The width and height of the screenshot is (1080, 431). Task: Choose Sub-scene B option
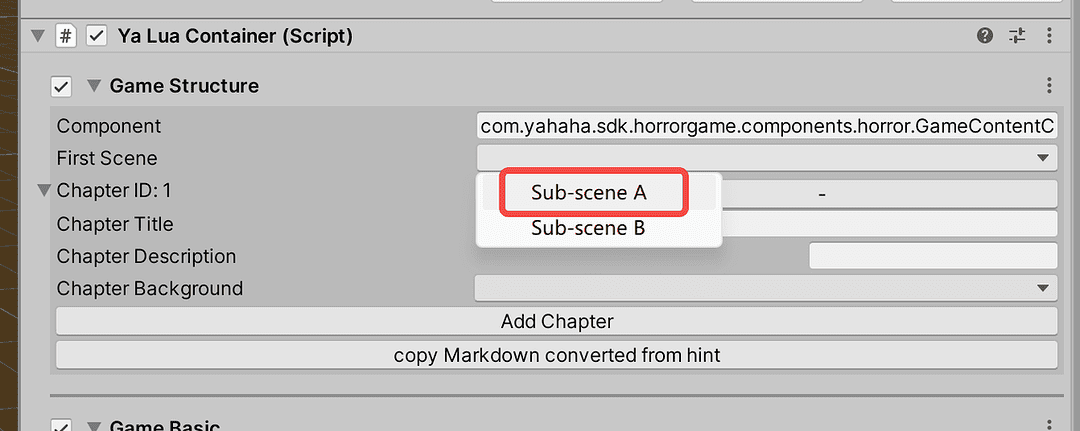point(589,228)
